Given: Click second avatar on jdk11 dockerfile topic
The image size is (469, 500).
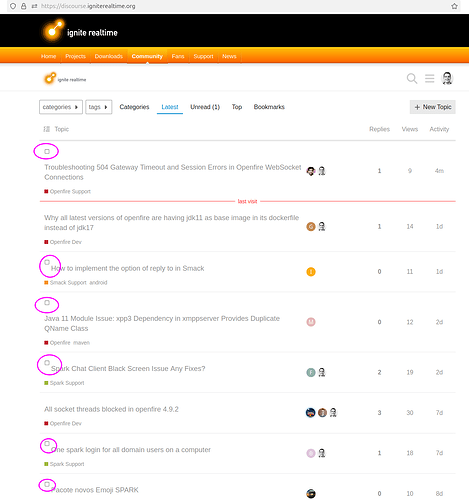Looking at the screenshot, I should pyautogui.click(x=322, y=227).
